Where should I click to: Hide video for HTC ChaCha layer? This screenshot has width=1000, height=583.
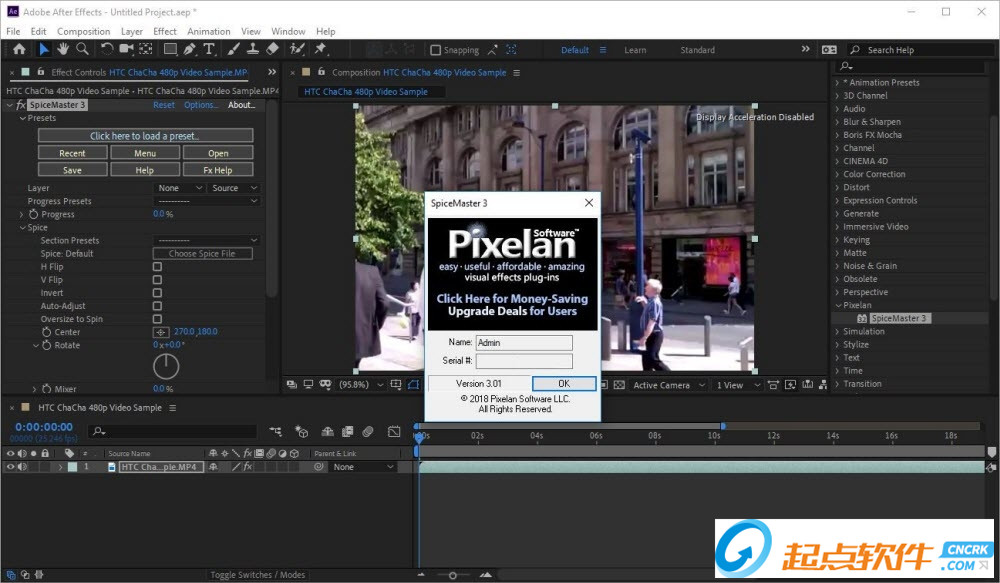(x=11, y=467)
